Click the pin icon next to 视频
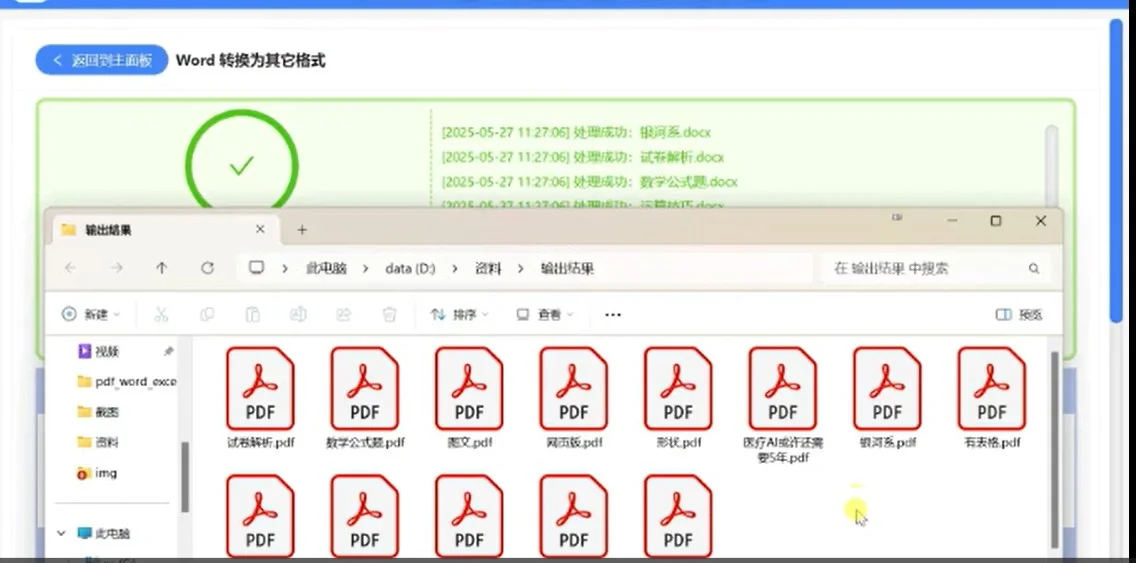 (x=168, y=351)
